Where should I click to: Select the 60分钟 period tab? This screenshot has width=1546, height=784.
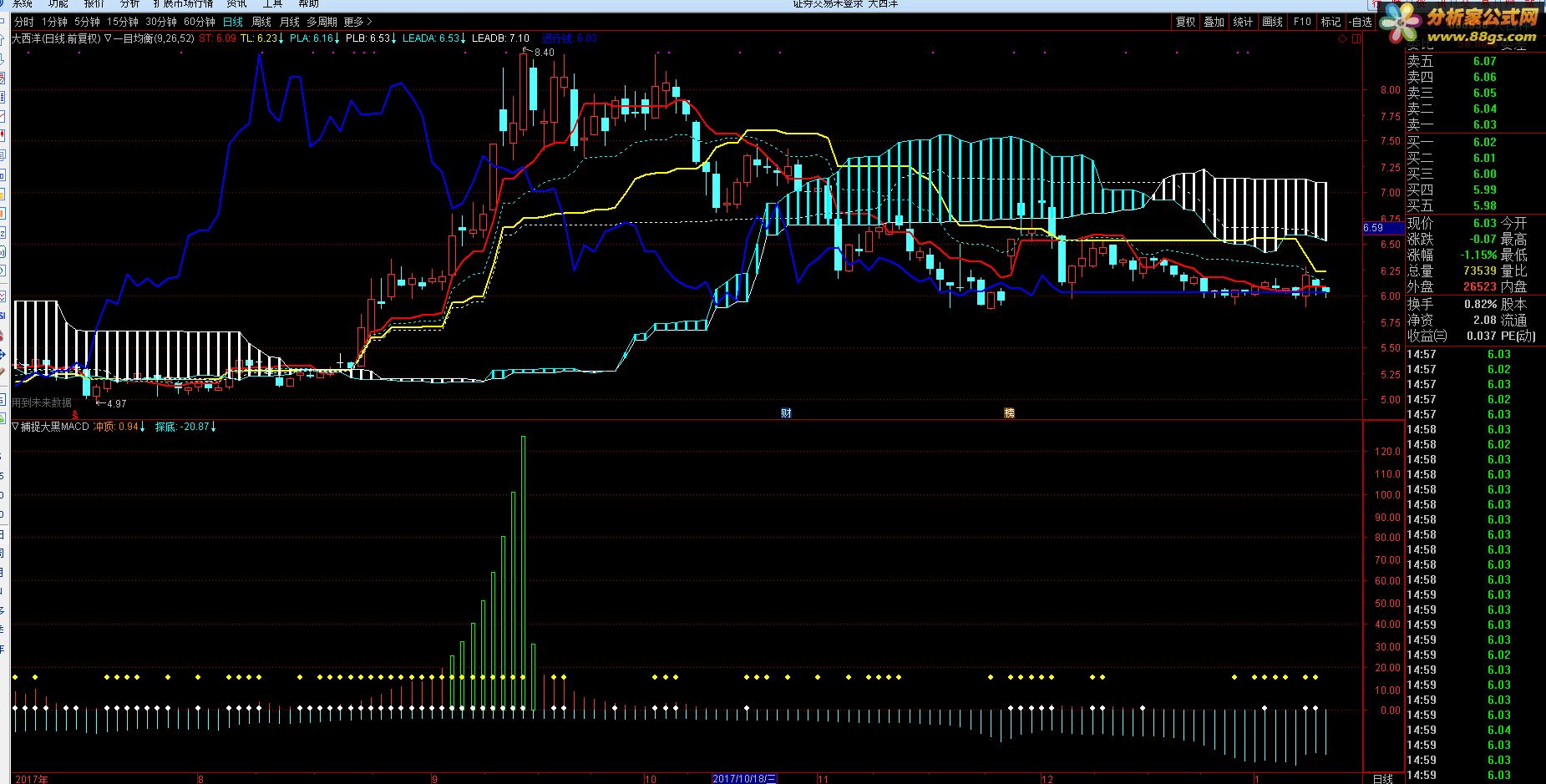(200, 22)
